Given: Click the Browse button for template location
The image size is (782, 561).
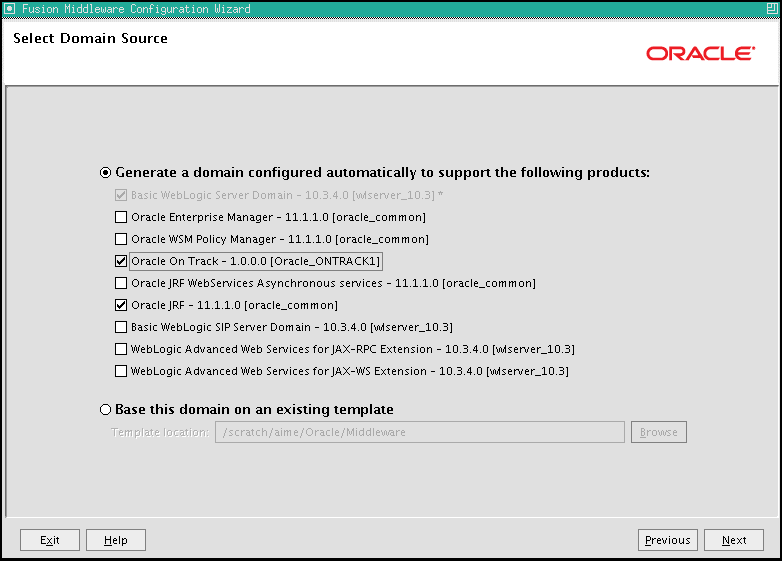Looking at the screenshot, I should point(659,432).
